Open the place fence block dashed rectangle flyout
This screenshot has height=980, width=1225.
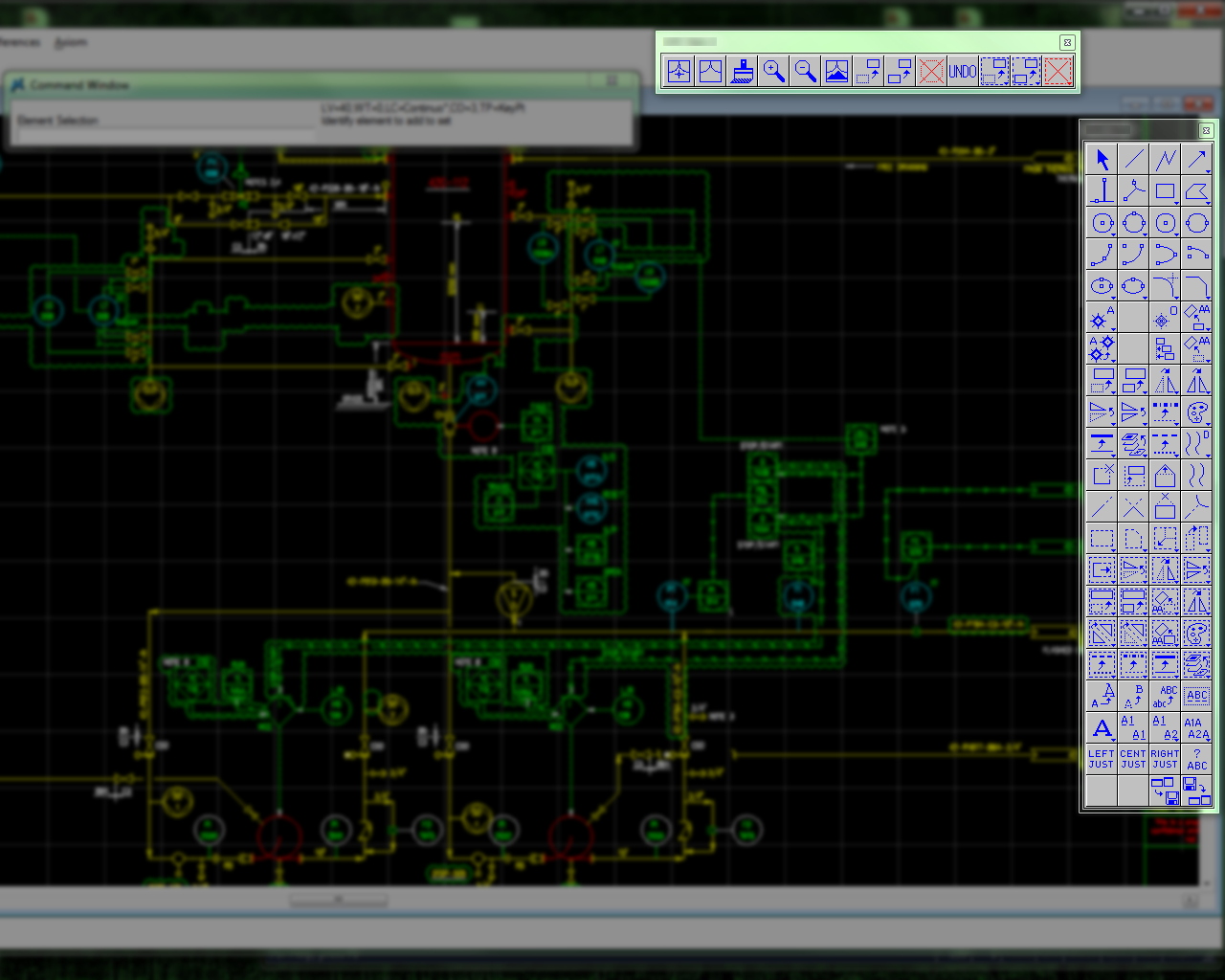1102,539
